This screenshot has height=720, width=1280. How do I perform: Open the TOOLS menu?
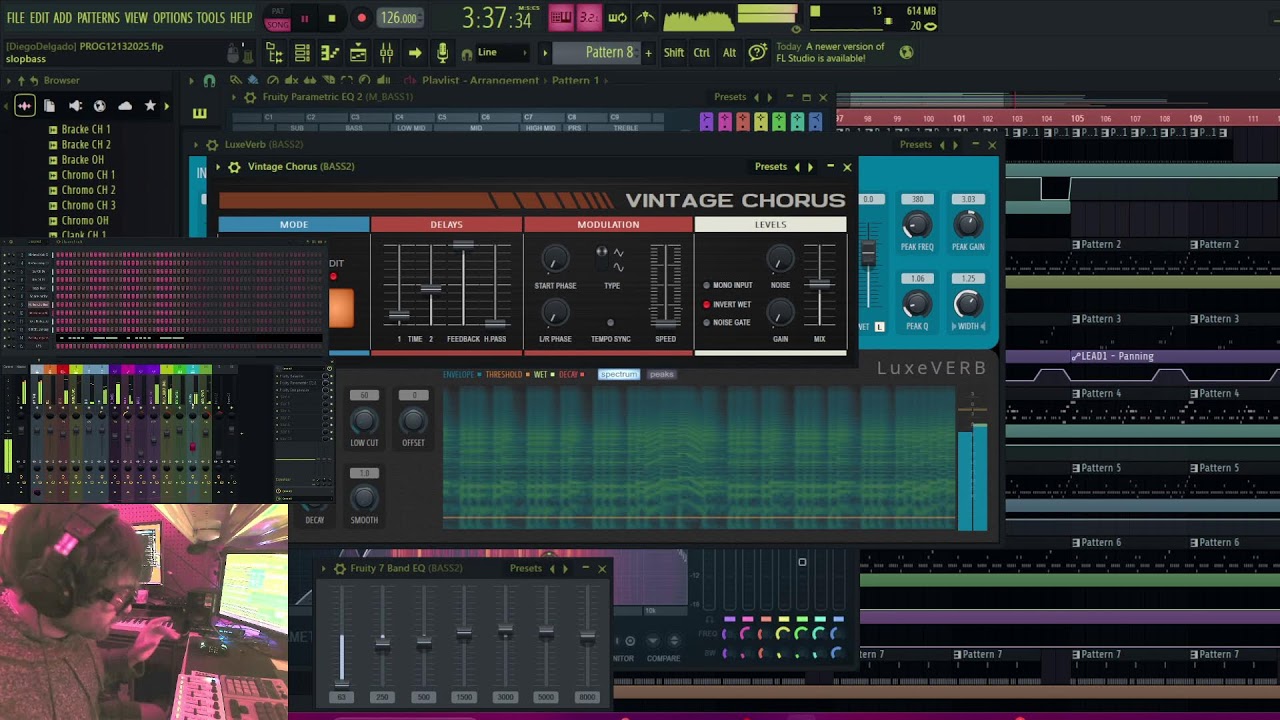pos(210,18)
